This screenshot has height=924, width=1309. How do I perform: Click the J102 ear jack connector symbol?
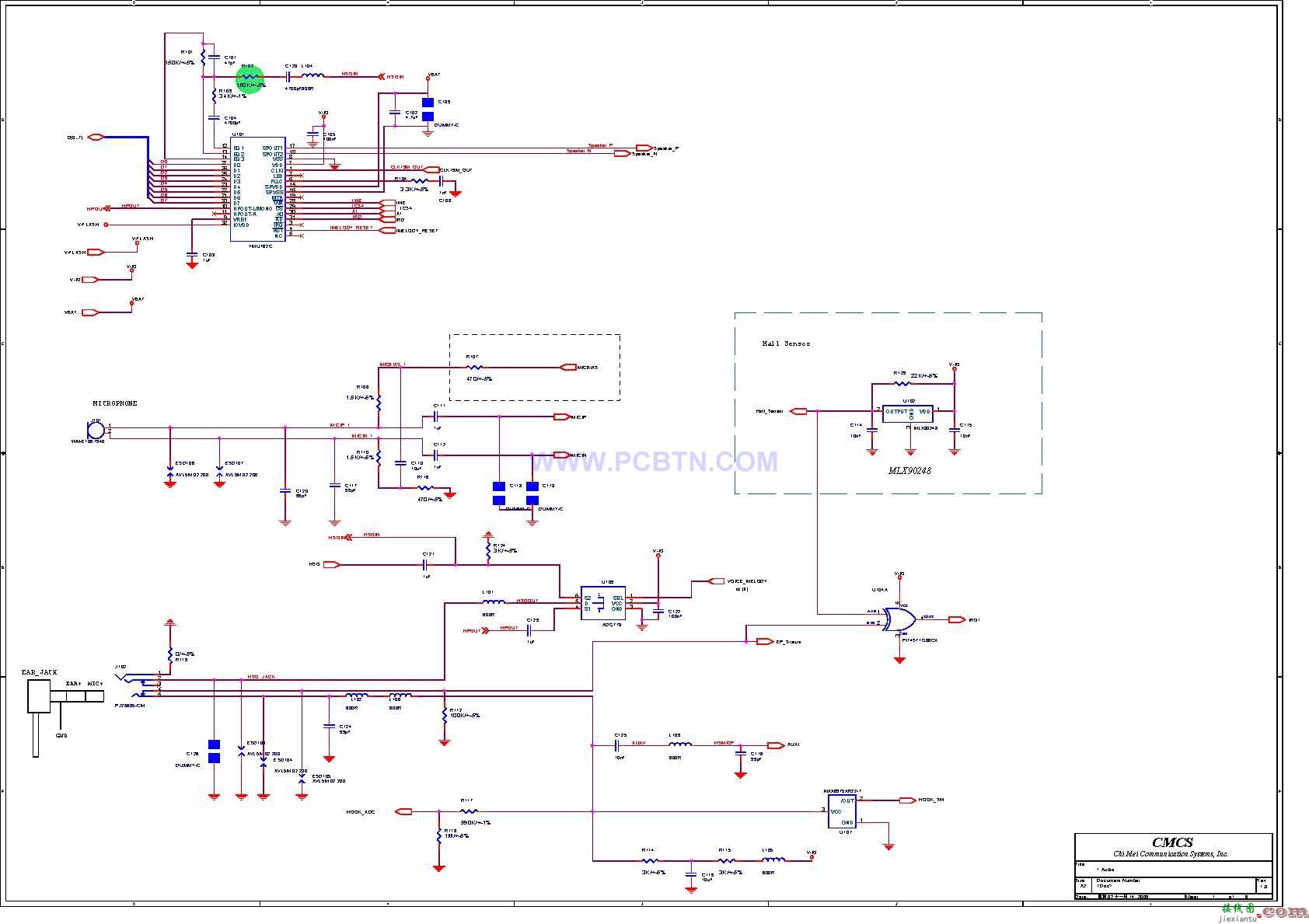tap(138, 685)
